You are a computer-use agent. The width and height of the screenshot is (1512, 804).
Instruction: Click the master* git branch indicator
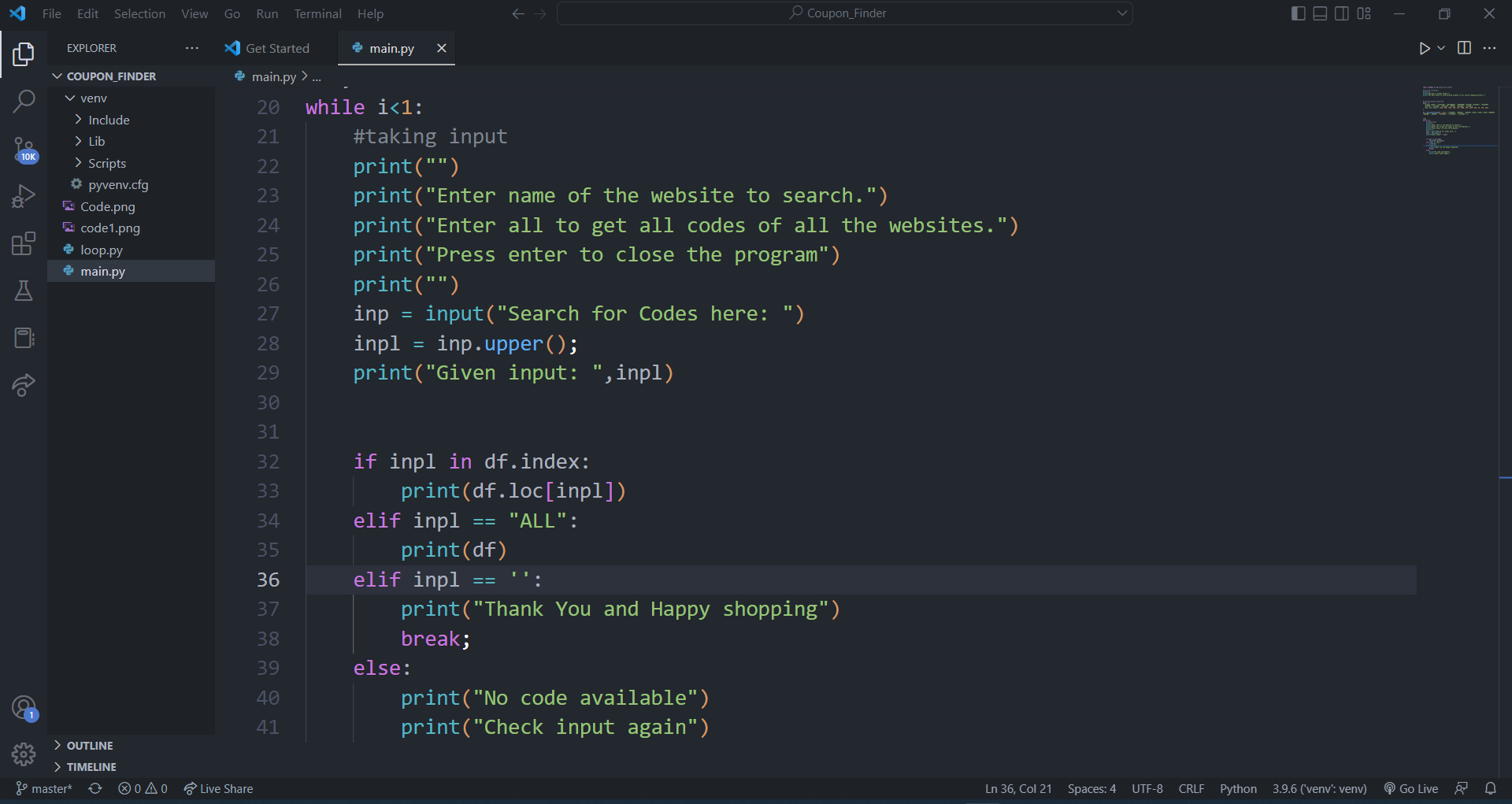click(x=44, y=789)
